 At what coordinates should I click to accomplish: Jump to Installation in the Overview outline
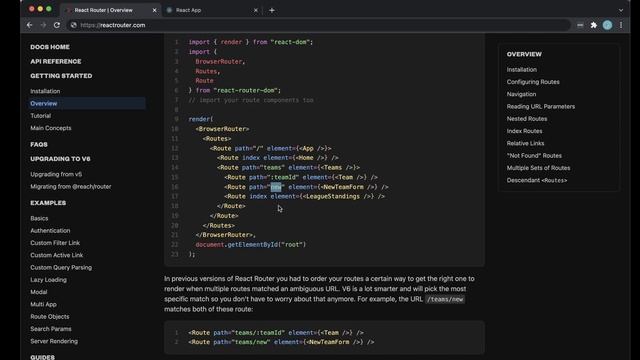click(522, 69)
